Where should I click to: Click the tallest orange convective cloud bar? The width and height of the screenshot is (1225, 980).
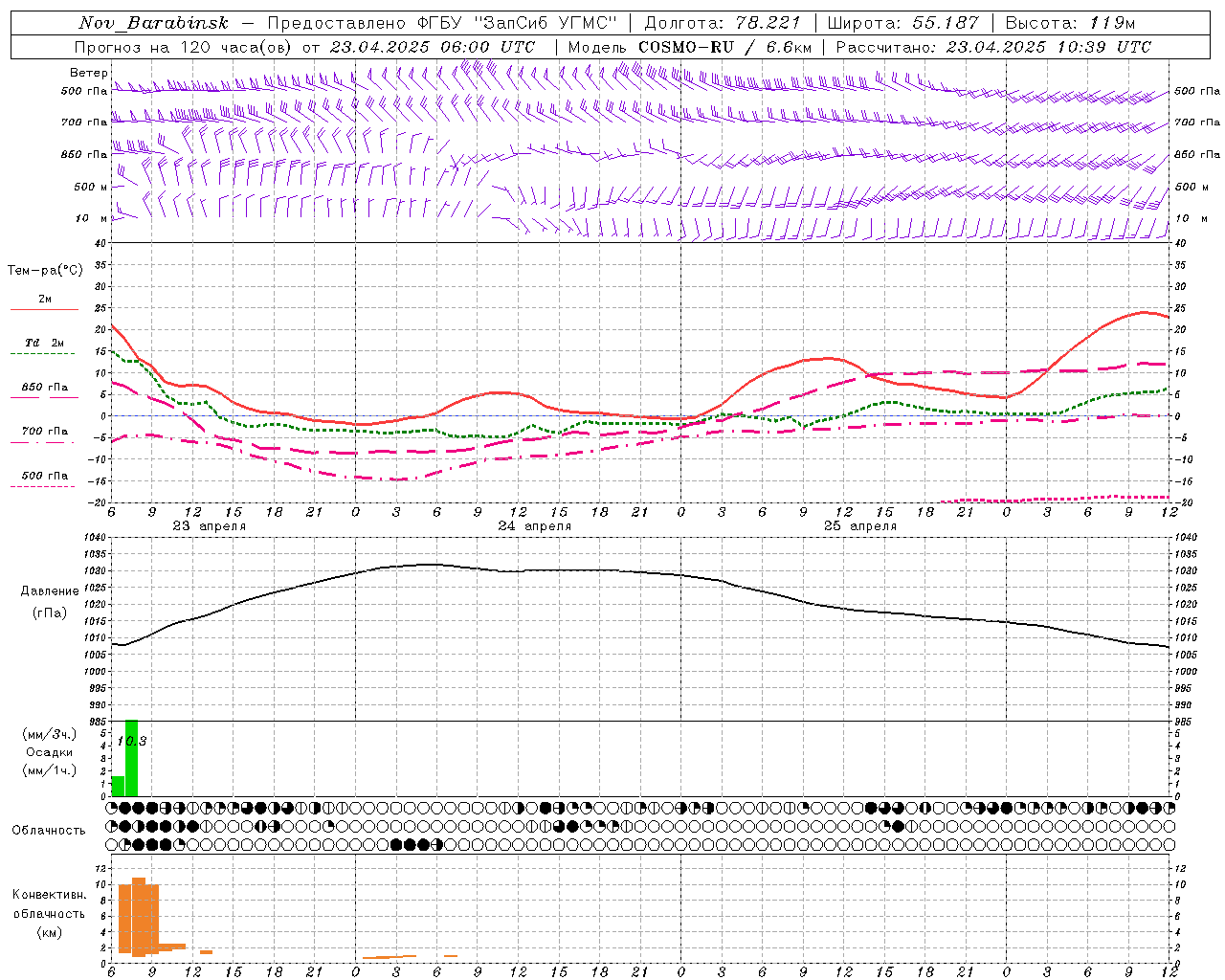pos(139,917)
